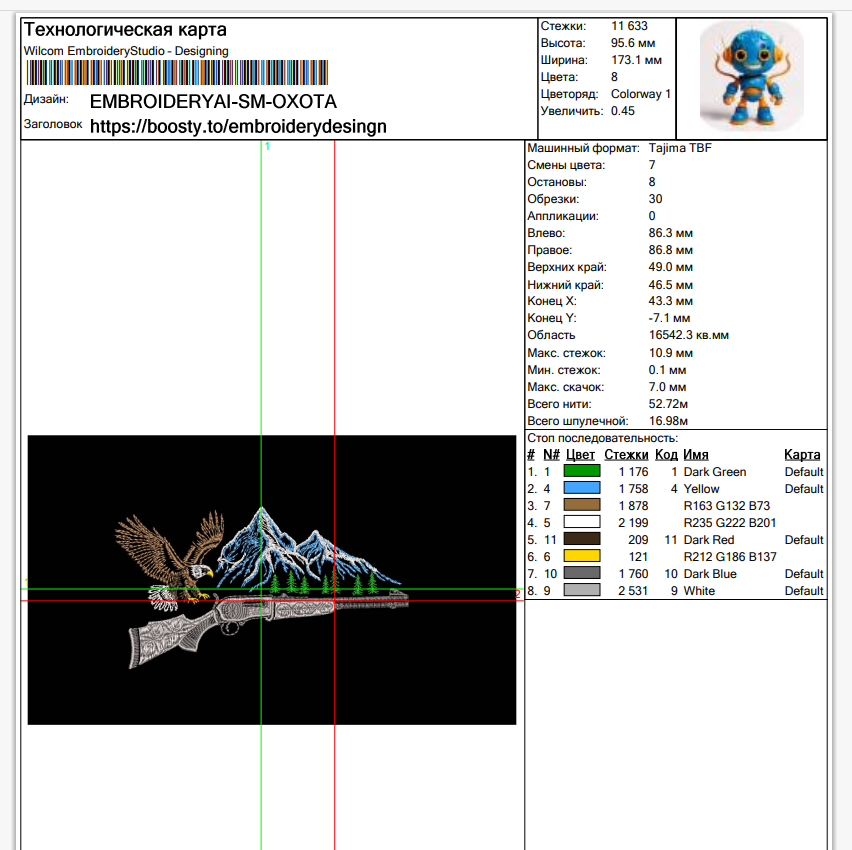The width and height of the screenshot is (852, 850).
Task: Click the barcode under Wilcom EmbroideryStudio
Action: [x=177, y=72]
